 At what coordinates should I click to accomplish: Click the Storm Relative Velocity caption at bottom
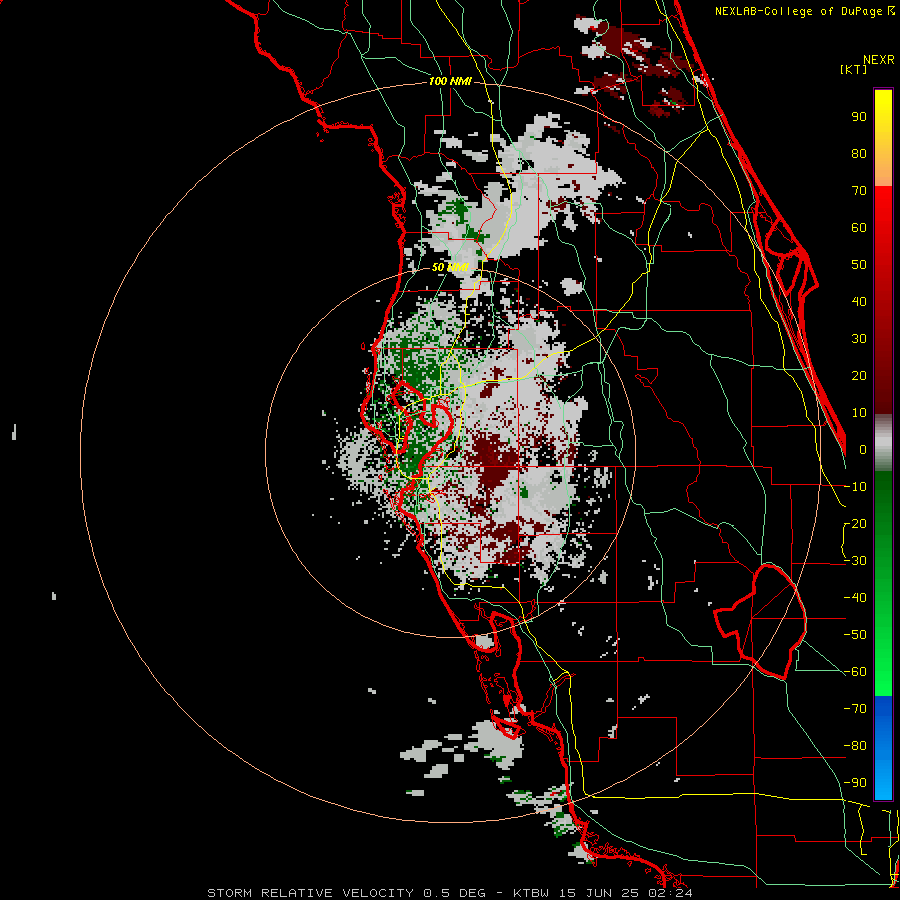click(x=449, y=893)
